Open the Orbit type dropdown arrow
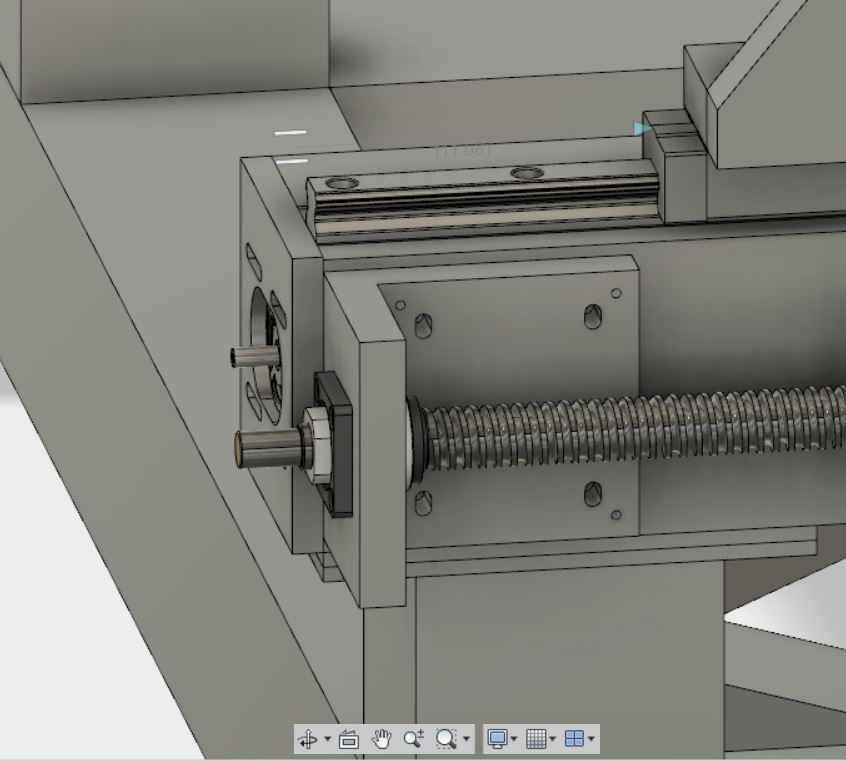 [327, 740]
